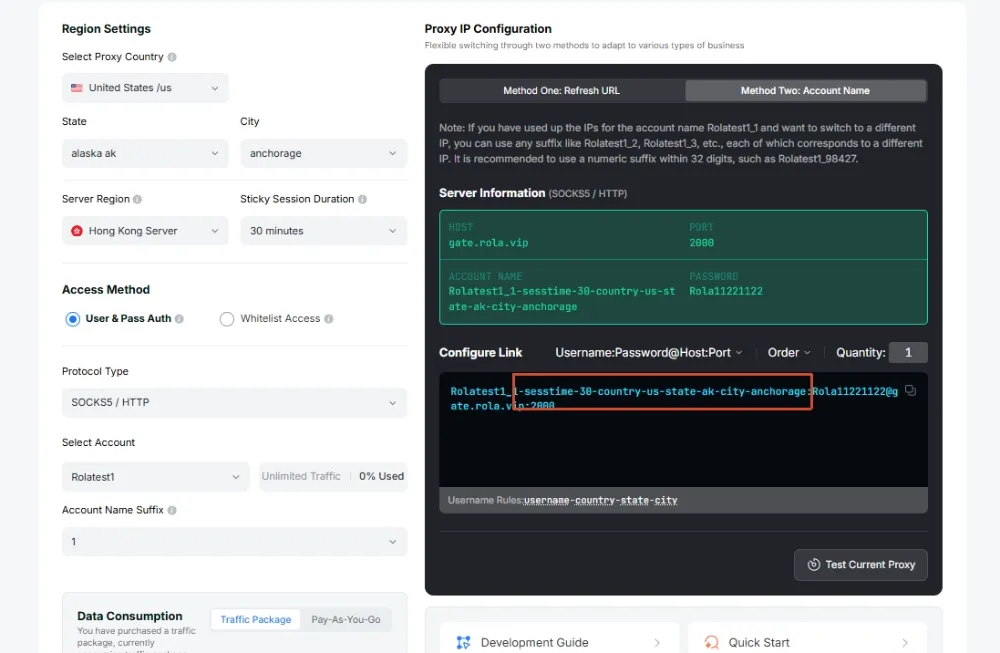1000x653 pixels.
Task: Click info icon beside Server Region label
Action: click(137, 199)
